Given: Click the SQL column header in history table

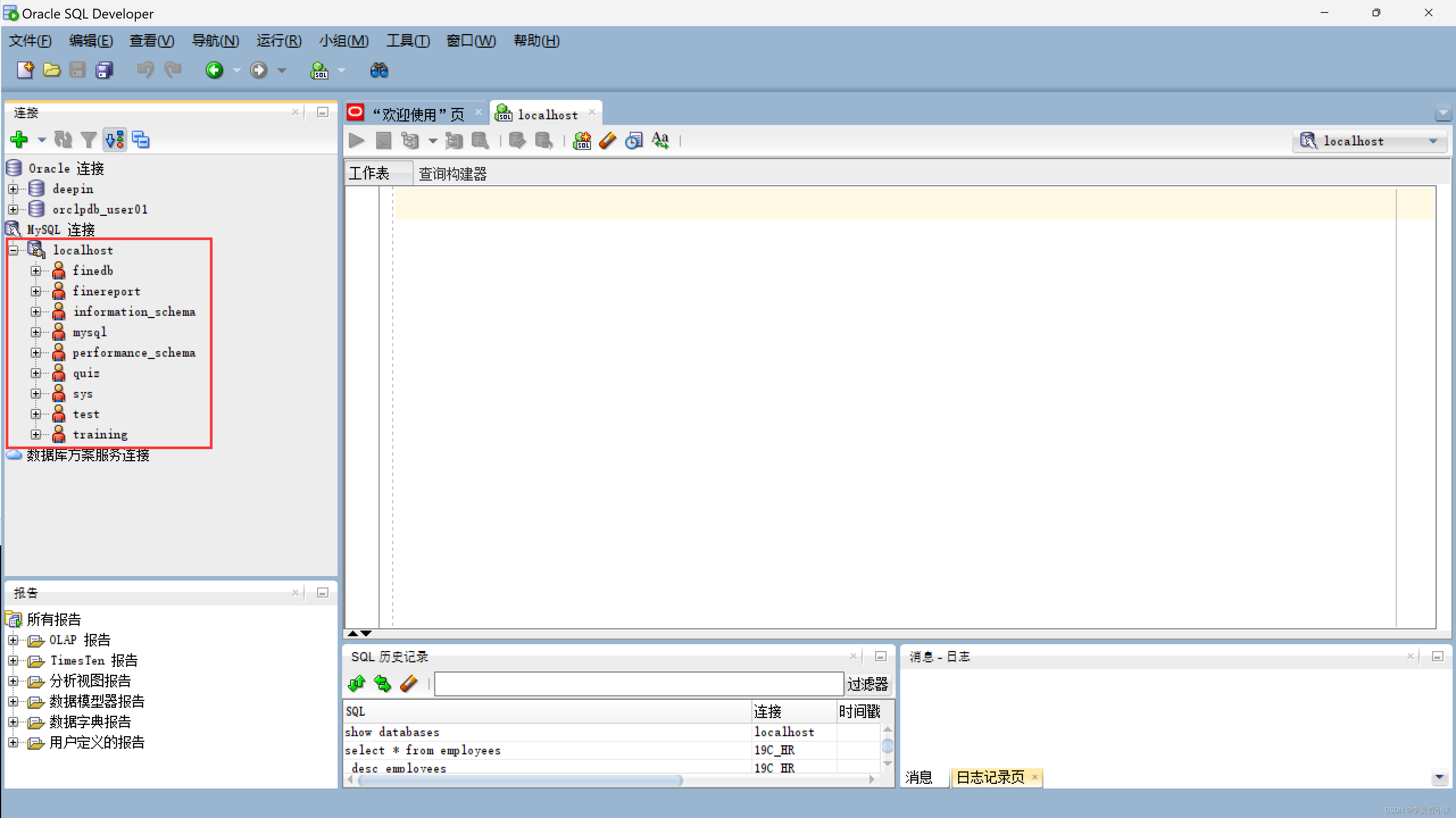Looking at the screenshot, I should (548, 711).
